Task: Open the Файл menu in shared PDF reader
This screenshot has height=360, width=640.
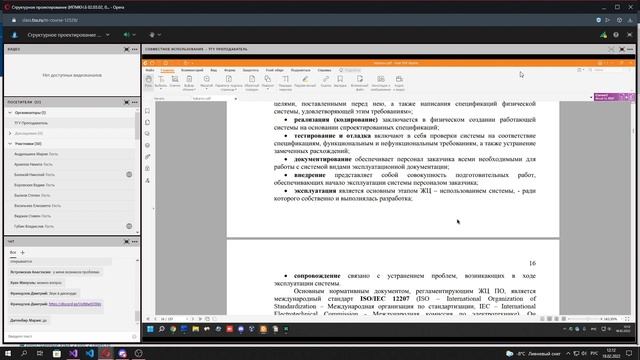Action: pos(150,70)
